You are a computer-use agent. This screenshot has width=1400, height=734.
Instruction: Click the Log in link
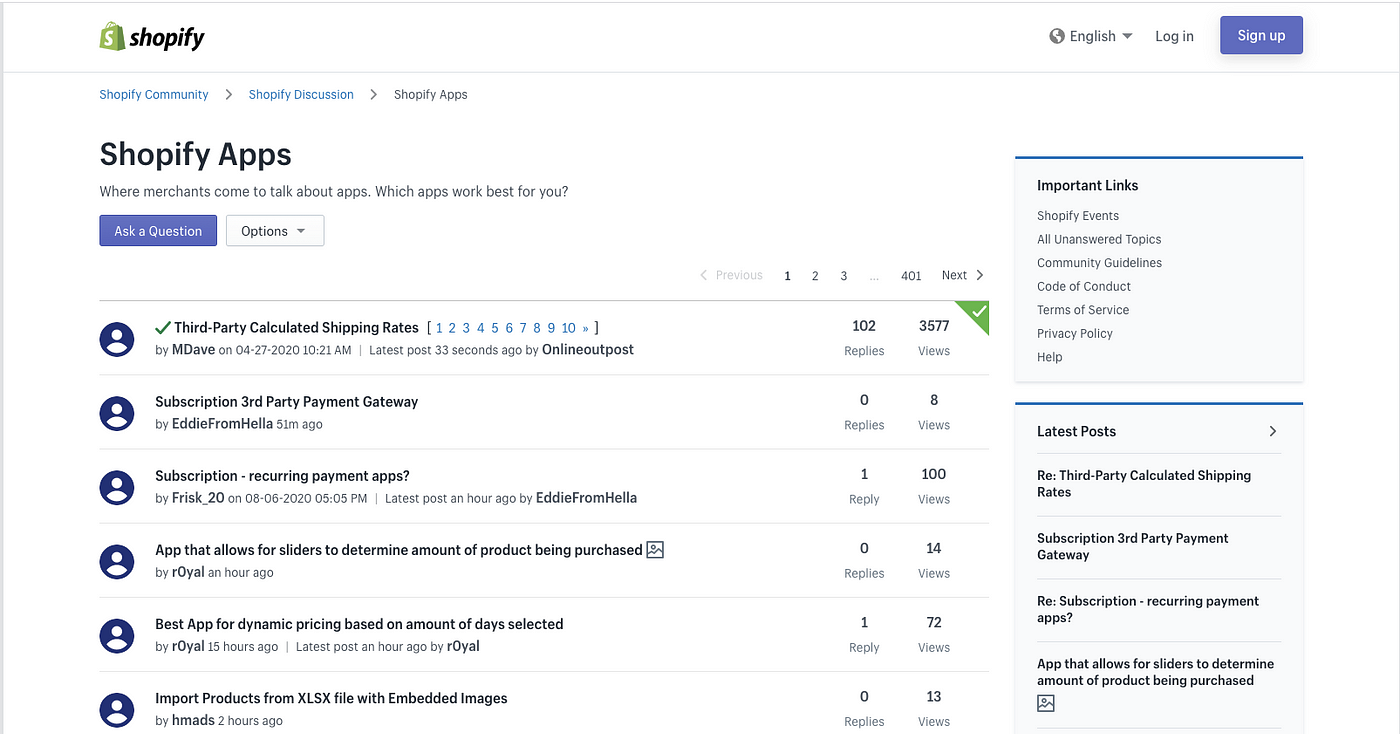(x=1174, y=36)
